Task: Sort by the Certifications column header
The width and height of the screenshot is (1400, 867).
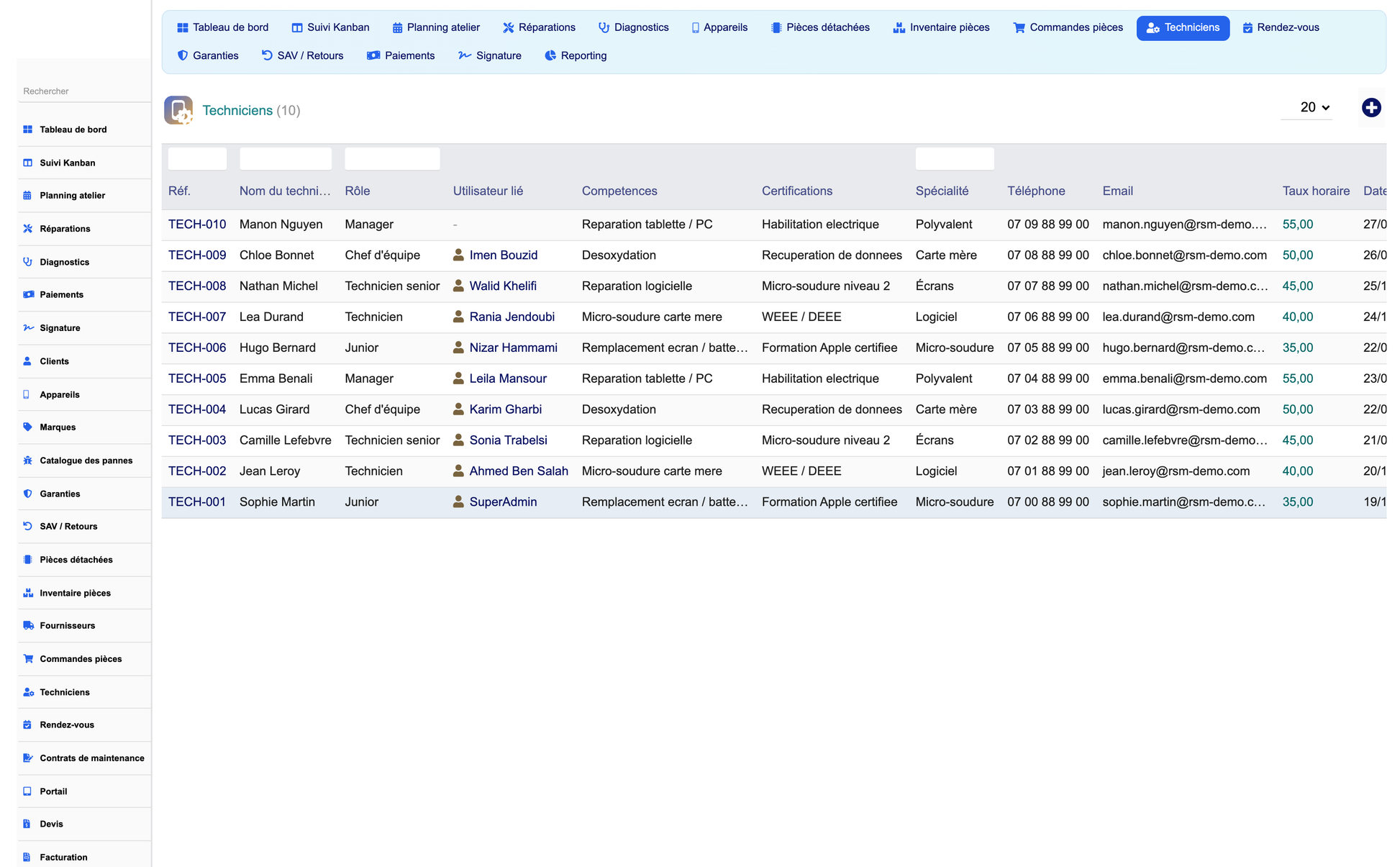Action: [797, 191]
